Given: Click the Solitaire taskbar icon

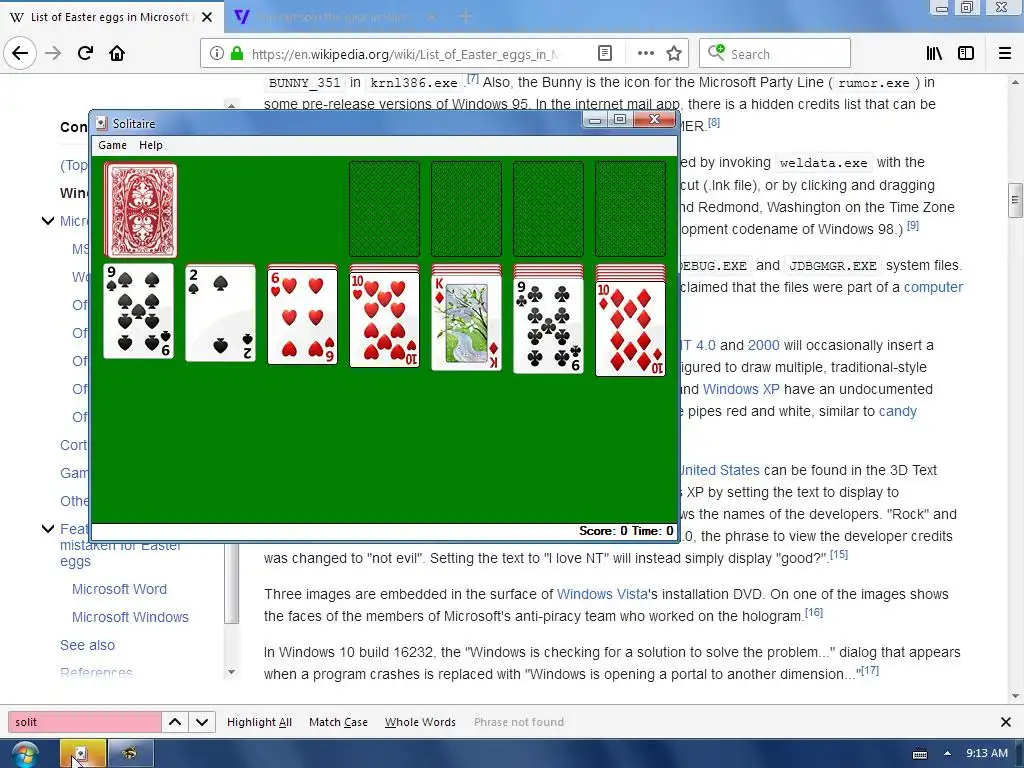Looking at the screenshot, I should coord(82,754).
